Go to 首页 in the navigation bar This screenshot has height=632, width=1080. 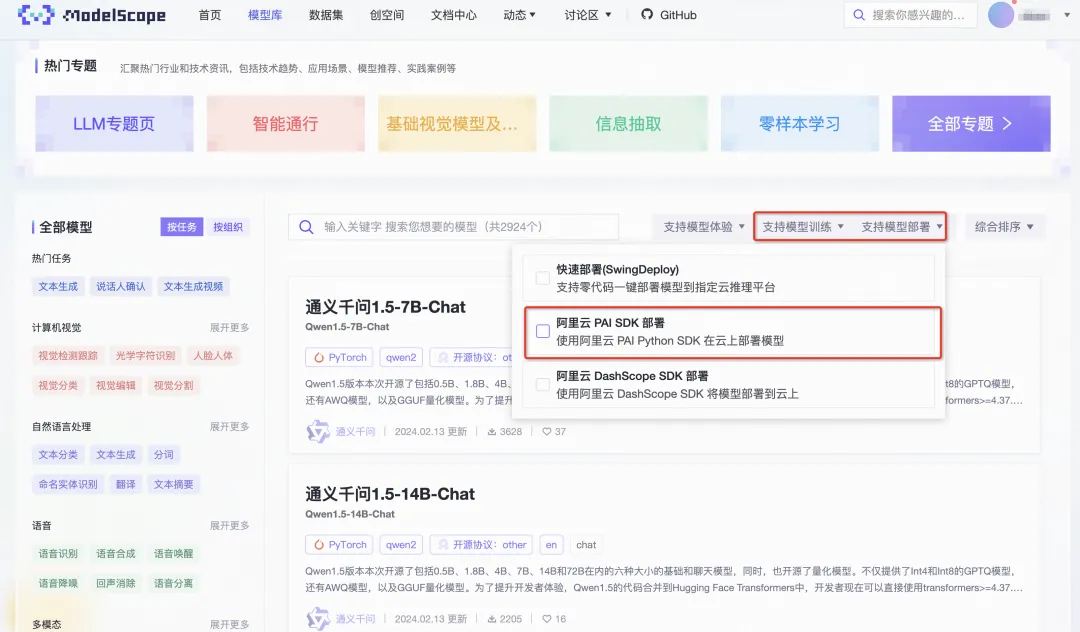pyautogui.click(x=210, y=14)
